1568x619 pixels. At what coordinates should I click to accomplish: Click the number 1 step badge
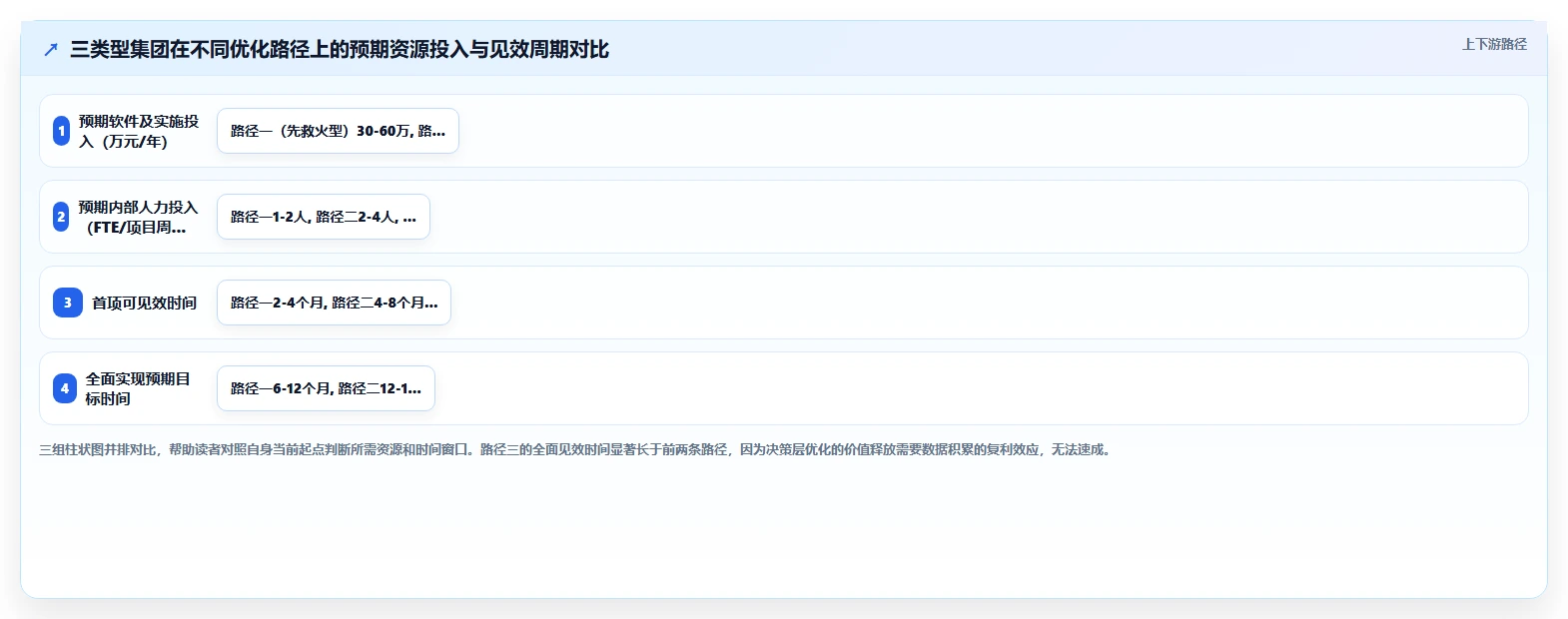click(62, 131)
